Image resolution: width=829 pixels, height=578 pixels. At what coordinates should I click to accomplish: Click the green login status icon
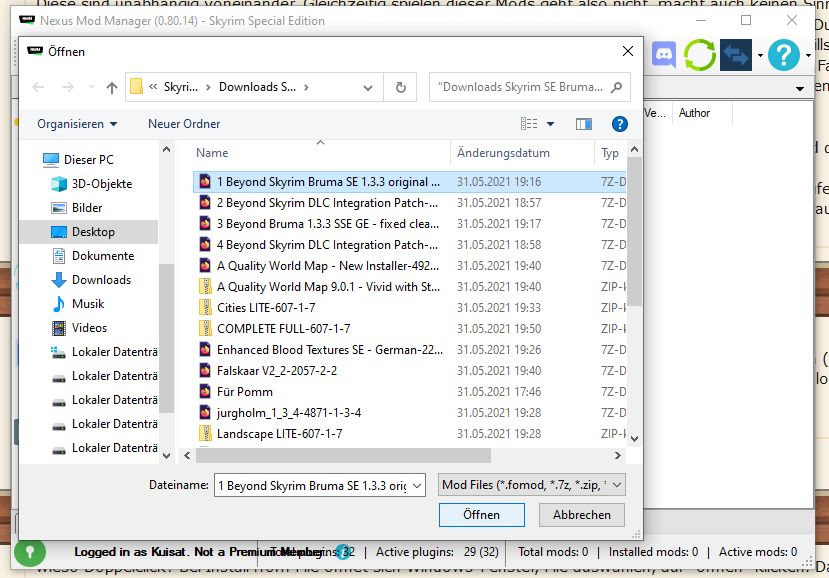click(29, 551)
